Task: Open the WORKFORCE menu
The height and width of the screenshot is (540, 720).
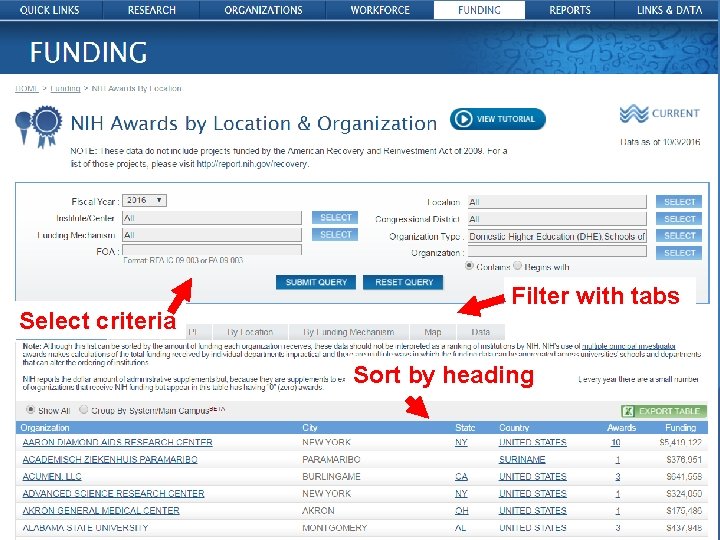Action: [380, 10]
